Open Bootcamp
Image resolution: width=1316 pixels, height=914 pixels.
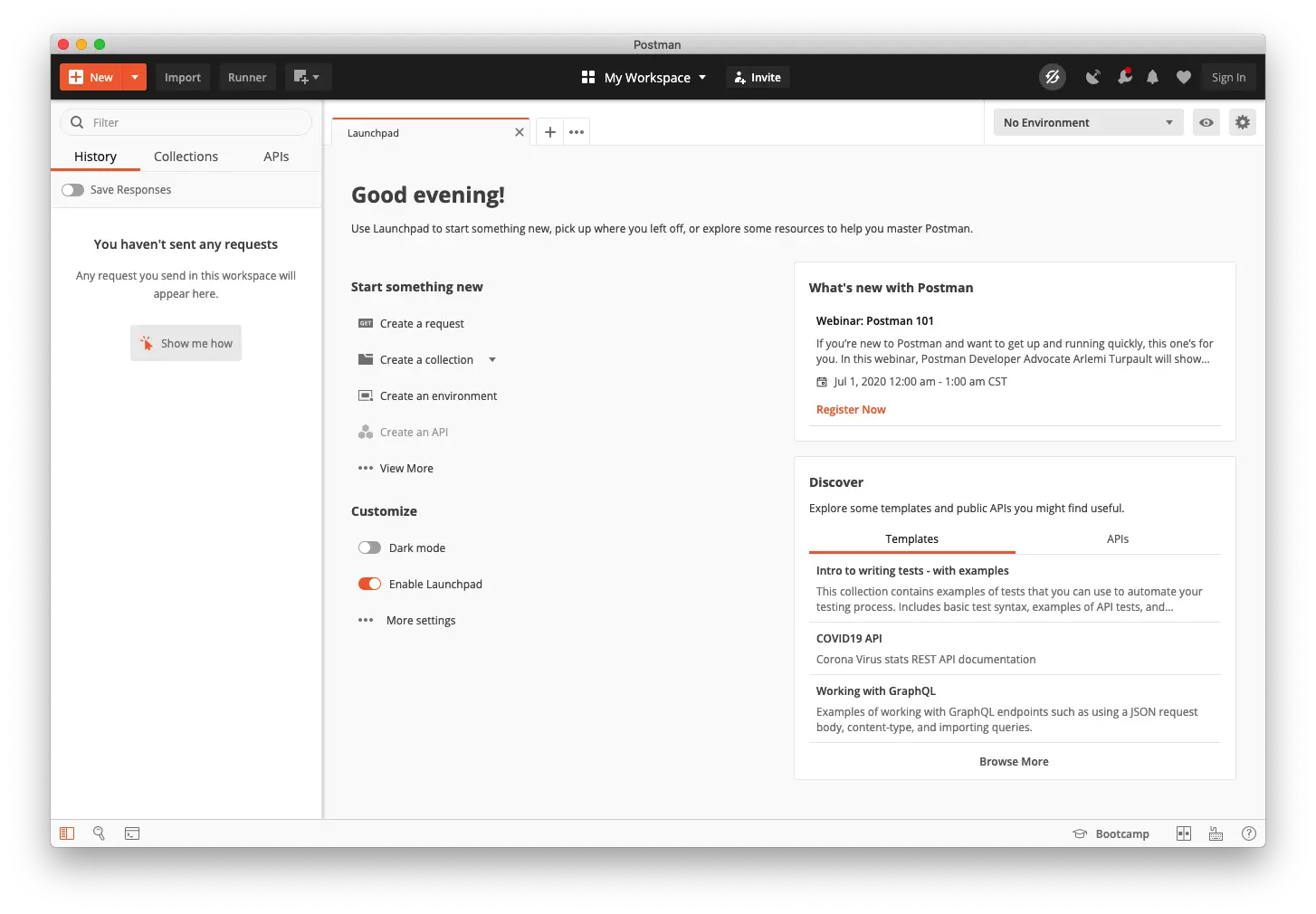pos(1111,833)
